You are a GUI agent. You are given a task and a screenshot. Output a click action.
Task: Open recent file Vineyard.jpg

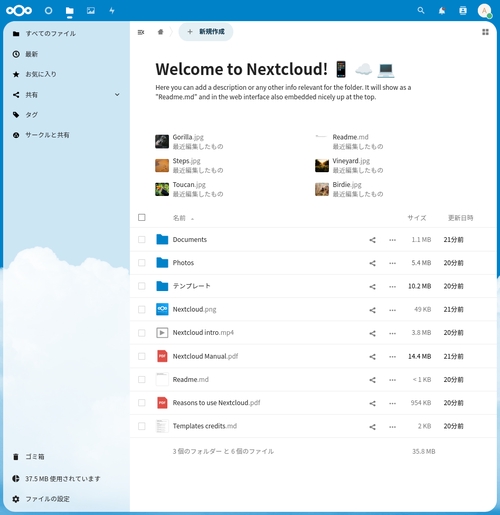click(349, 165)
